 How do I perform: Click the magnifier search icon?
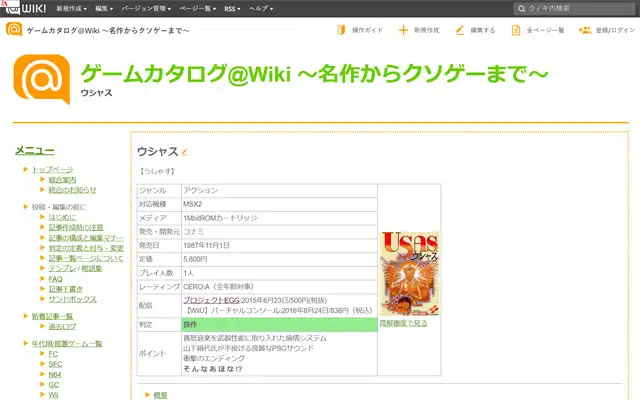pyautogui.click(x=521, y=9)
